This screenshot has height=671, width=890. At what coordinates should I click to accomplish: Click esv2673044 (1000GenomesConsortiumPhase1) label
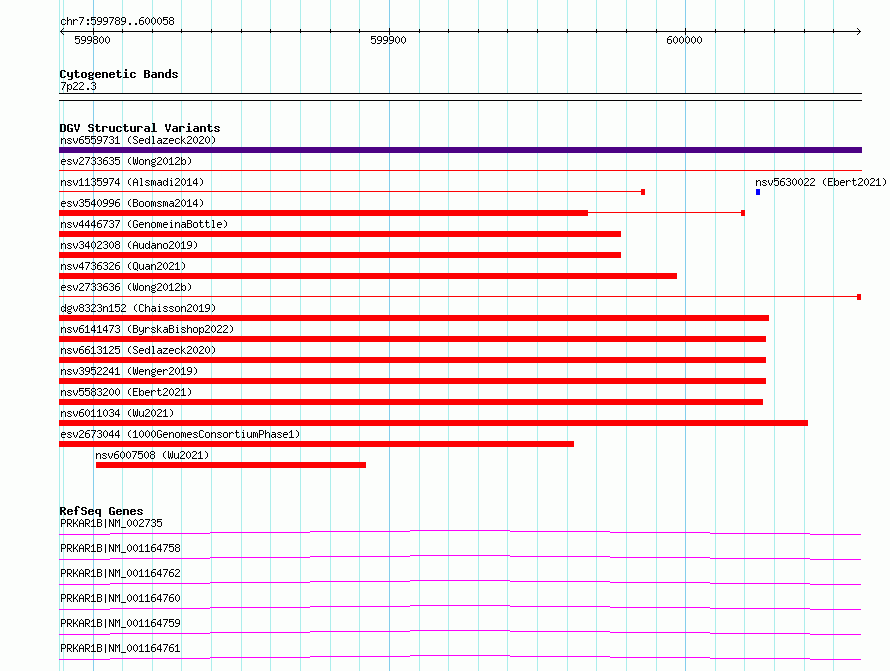(180, 434)
